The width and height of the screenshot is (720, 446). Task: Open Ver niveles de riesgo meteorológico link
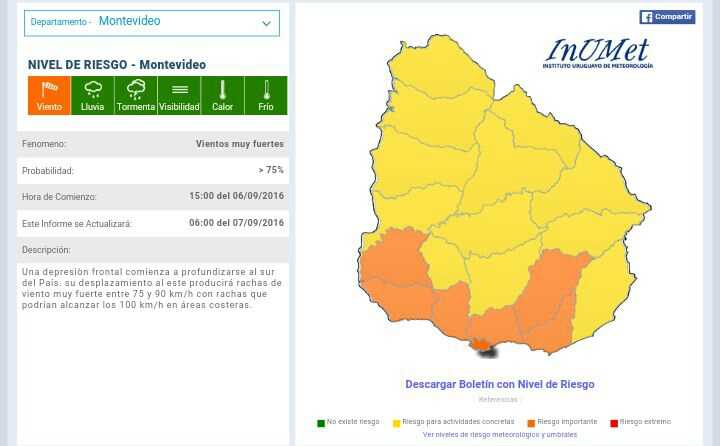pyautogui.click(x=499, y=435)
